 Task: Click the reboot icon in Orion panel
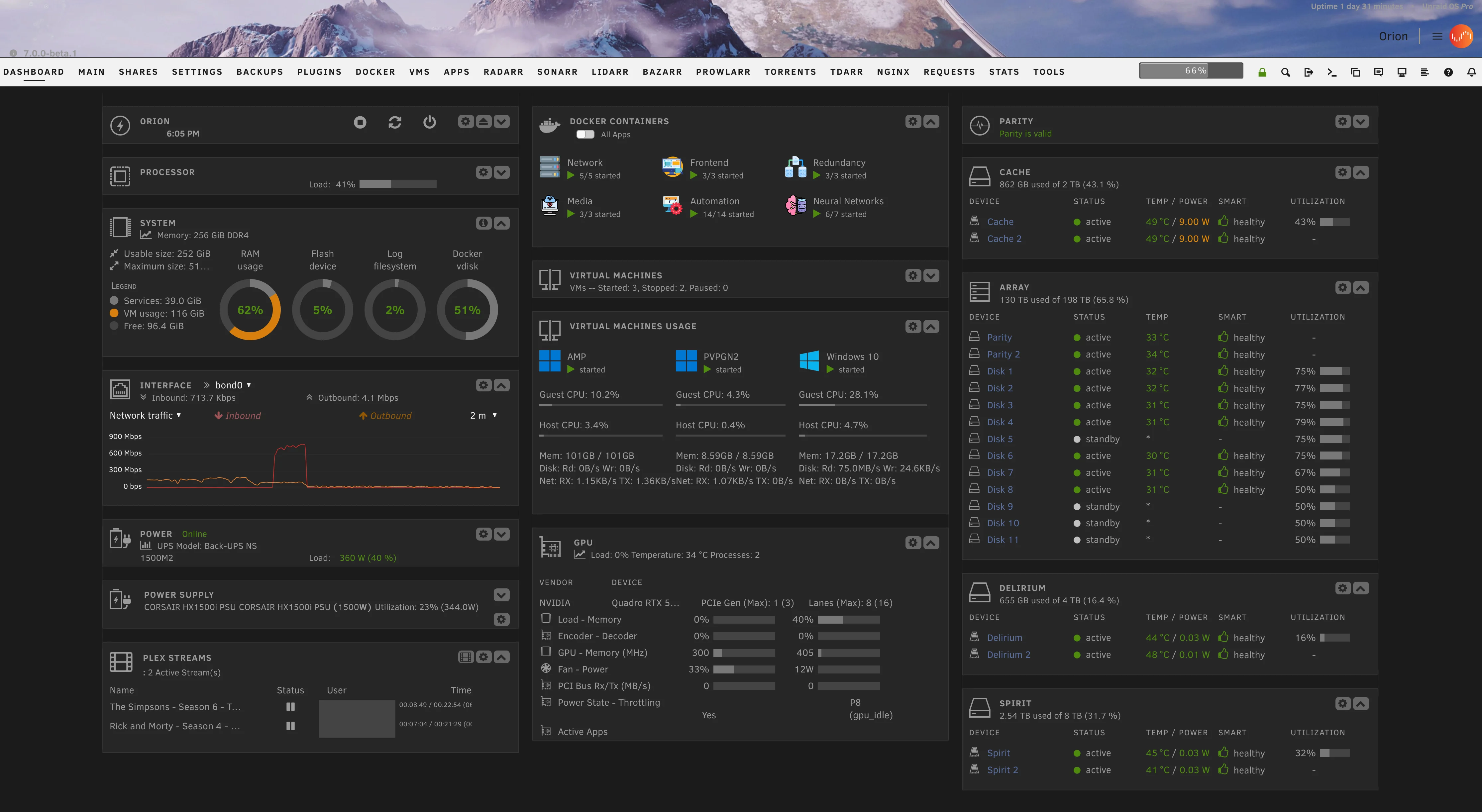click(x=395, y=122)
